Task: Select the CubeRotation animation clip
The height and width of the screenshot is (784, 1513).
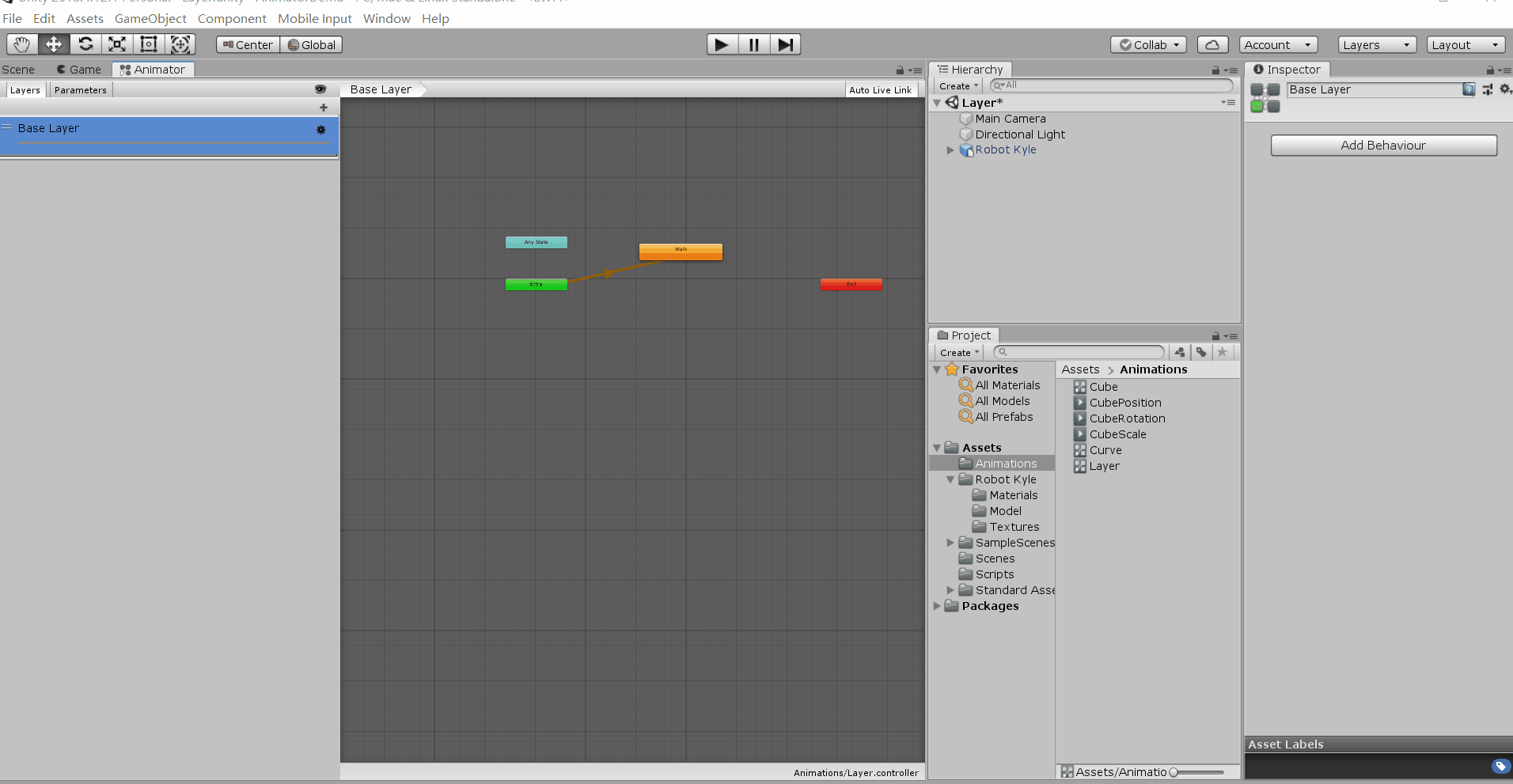Action: point(1120,419)
